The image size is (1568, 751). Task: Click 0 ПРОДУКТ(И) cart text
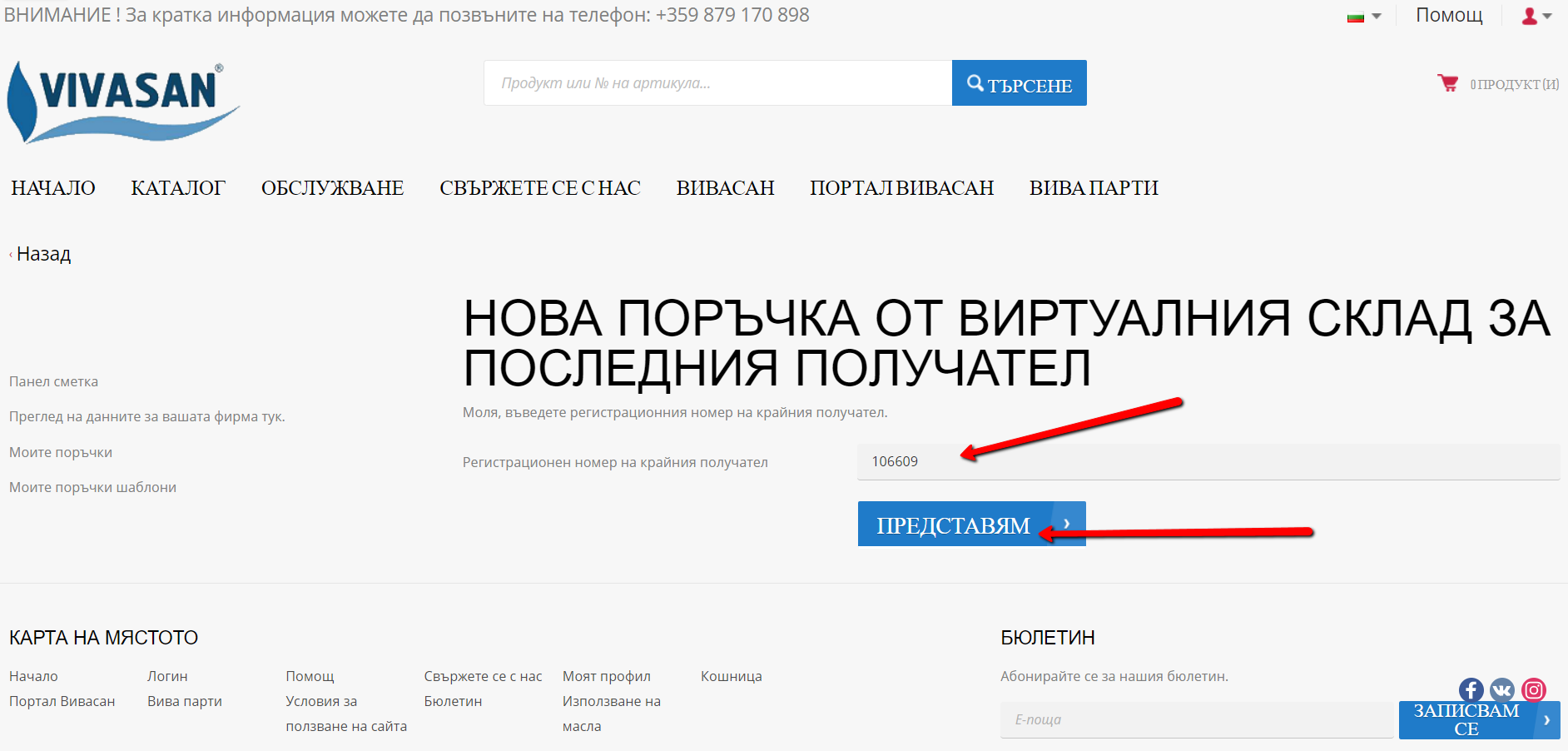pyautogui.click(x=1515, y=84)
